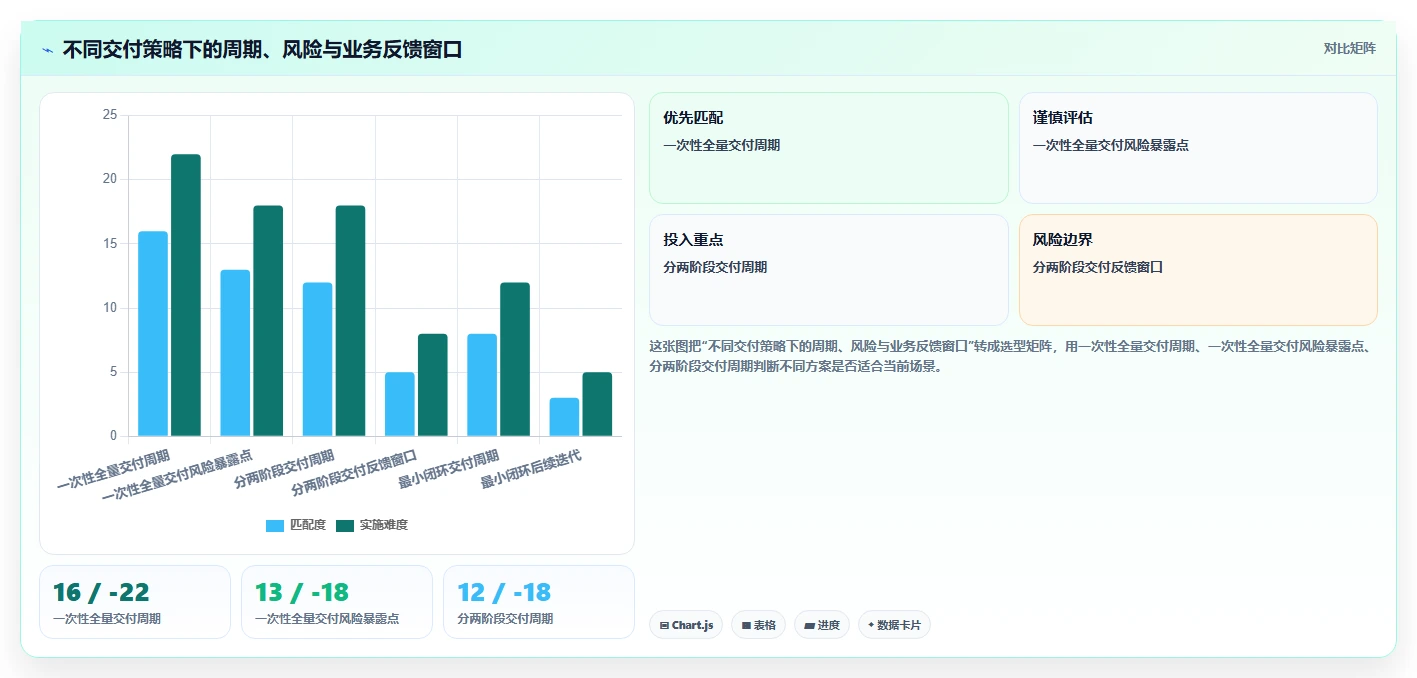
Task: Click the blue 匹配度 bar for 一次性全量交付周期
Action: pyautogui.click(x=153, y=334)
